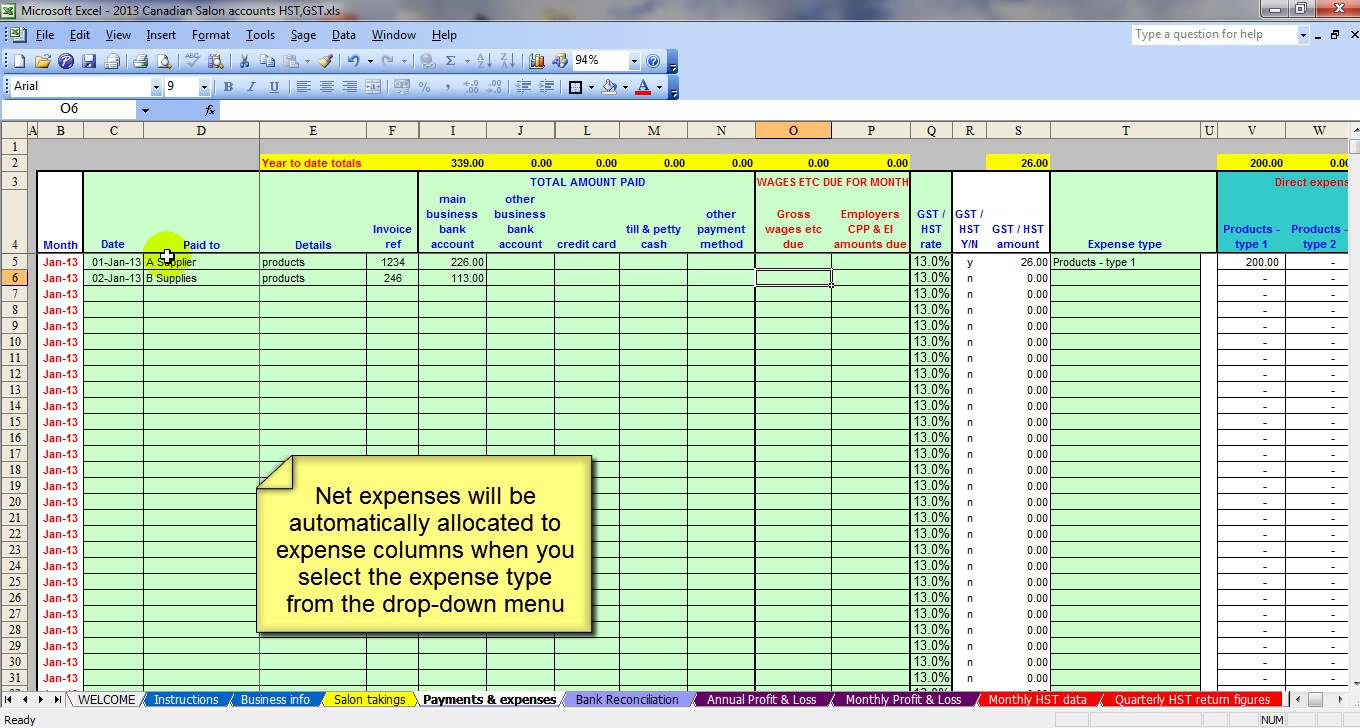Apply Percent Style to selection

(423, 87)
